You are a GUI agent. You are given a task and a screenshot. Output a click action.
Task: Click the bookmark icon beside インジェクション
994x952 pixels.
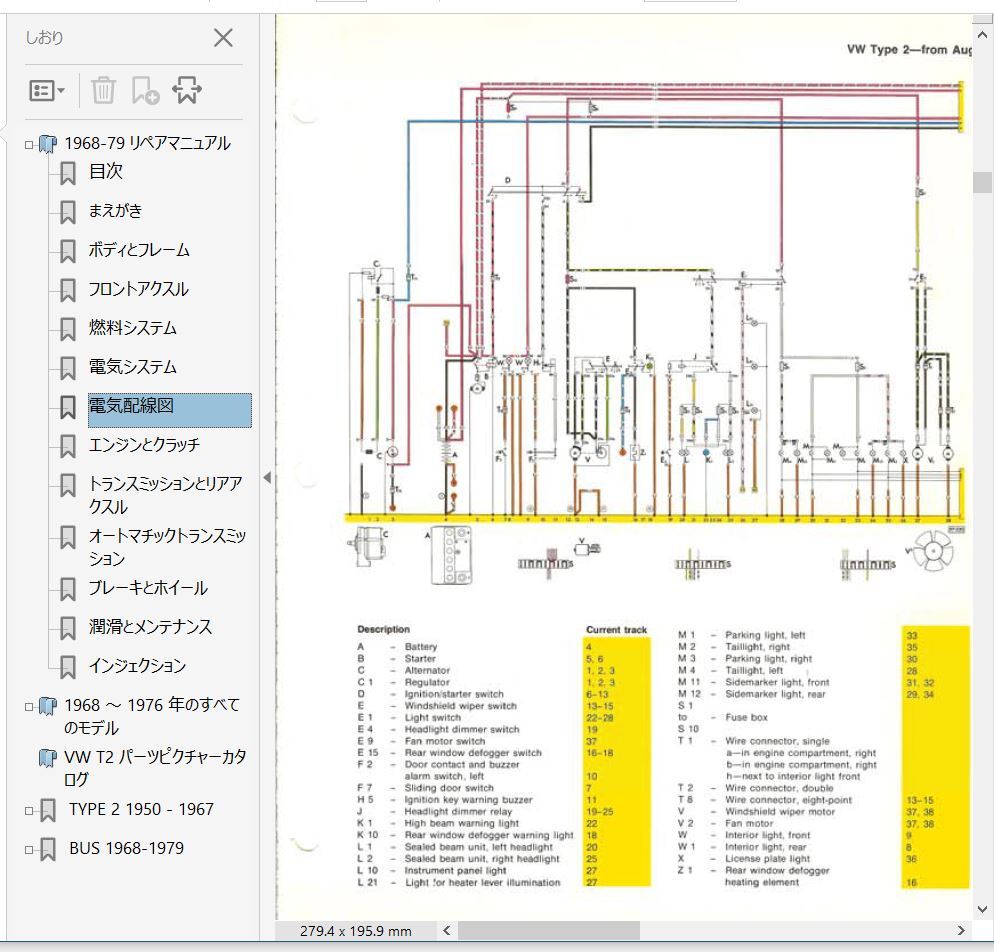(68, 668)
